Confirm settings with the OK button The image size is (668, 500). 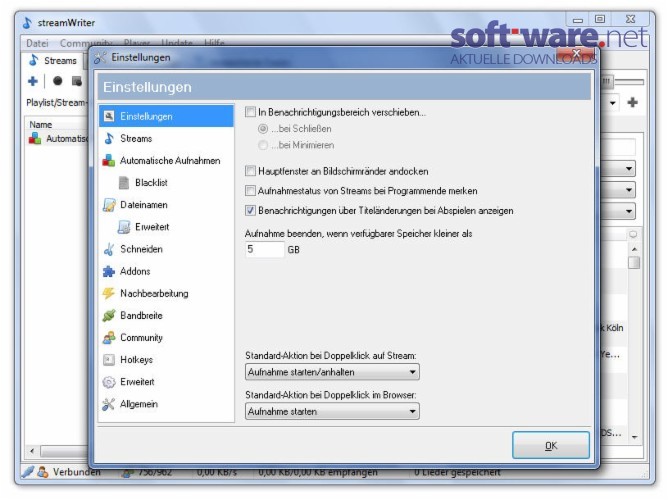[x=551, y=445]
